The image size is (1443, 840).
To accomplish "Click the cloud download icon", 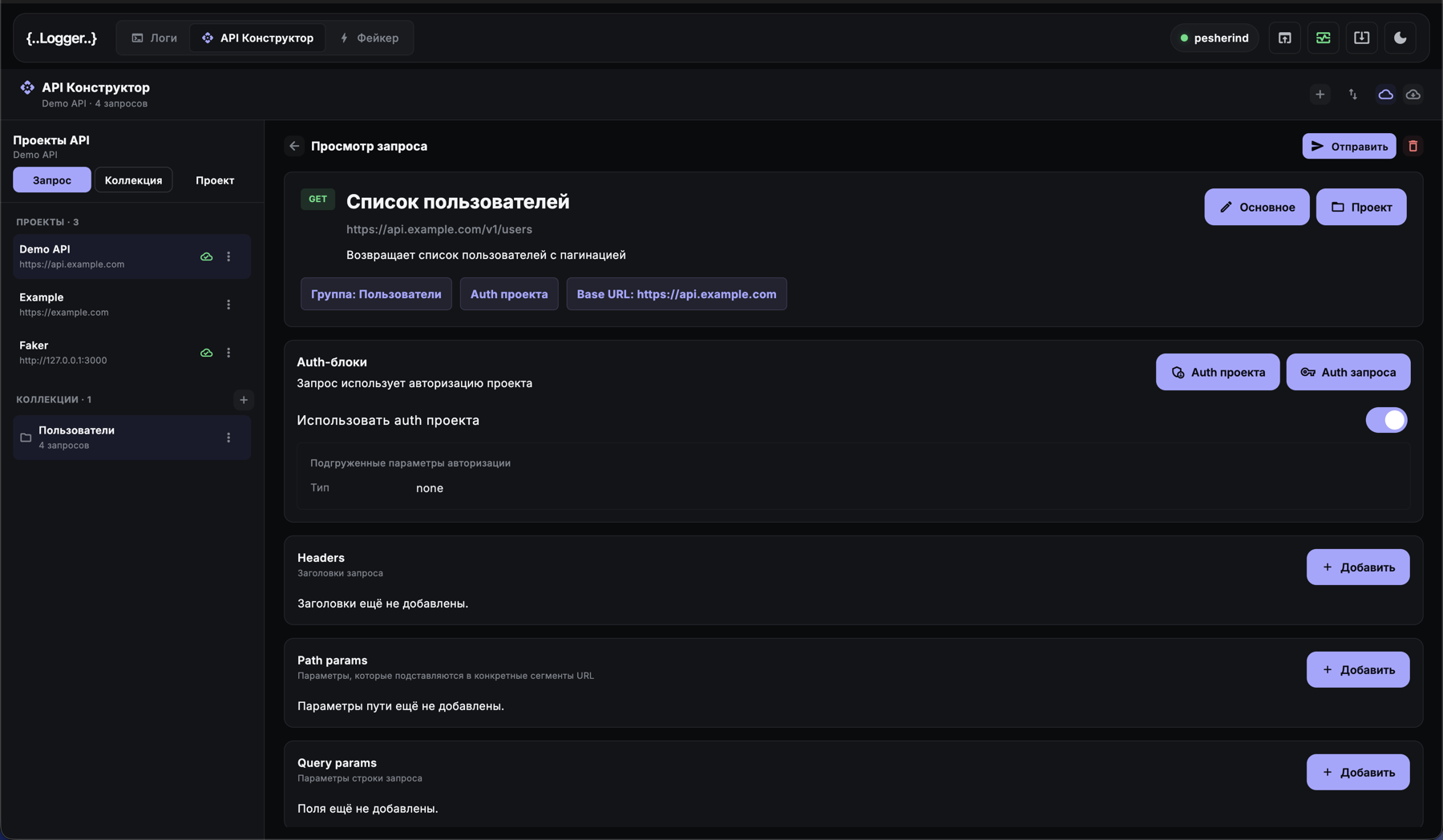I will [1413, 95].
